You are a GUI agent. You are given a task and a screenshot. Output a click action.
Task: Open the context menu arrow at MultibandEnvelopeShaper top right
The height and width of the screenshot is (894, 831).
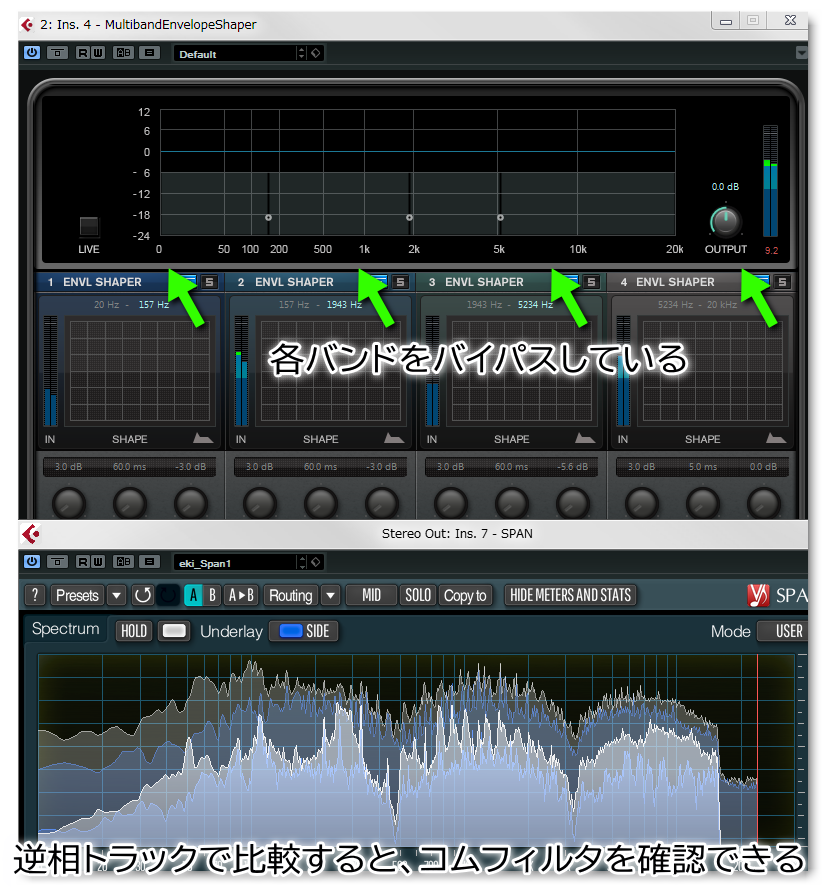click(801, 53)
